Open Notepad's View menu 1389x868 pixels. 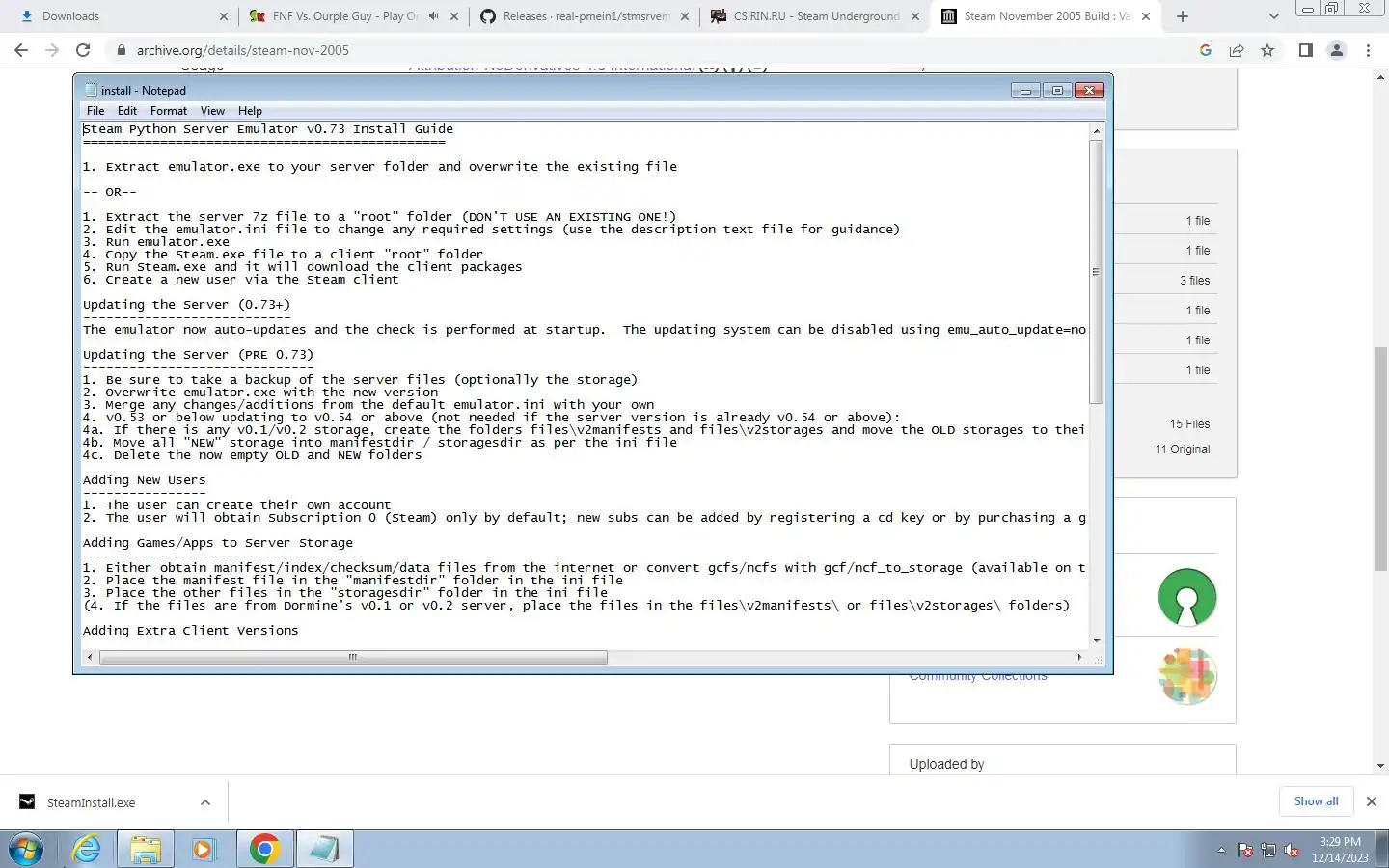point(212,111)
